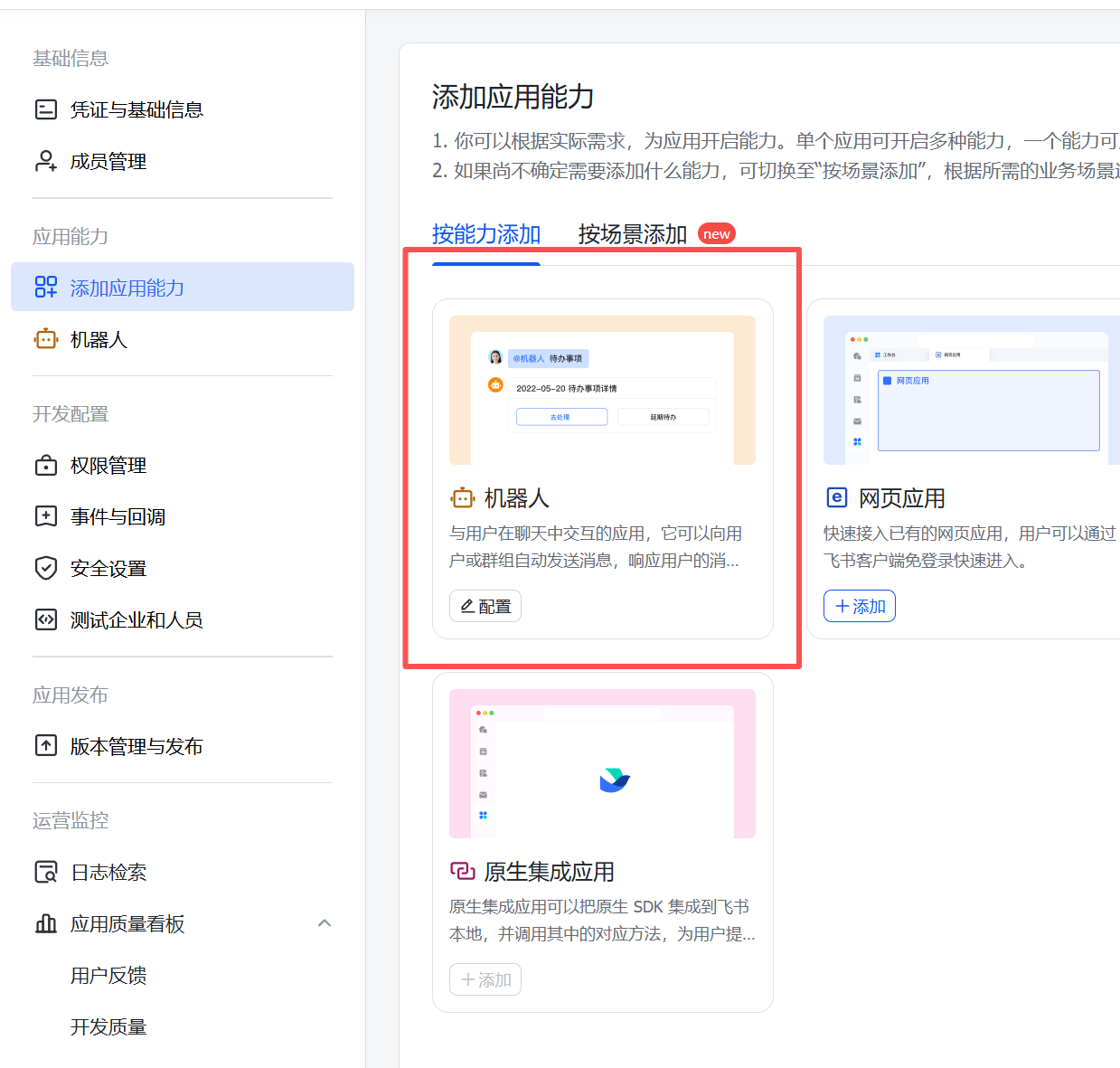The width and height of the screenshot is (1120, 1068).
Task: Switch to 按场景添加 tab
Action: [x=633, y=234]
